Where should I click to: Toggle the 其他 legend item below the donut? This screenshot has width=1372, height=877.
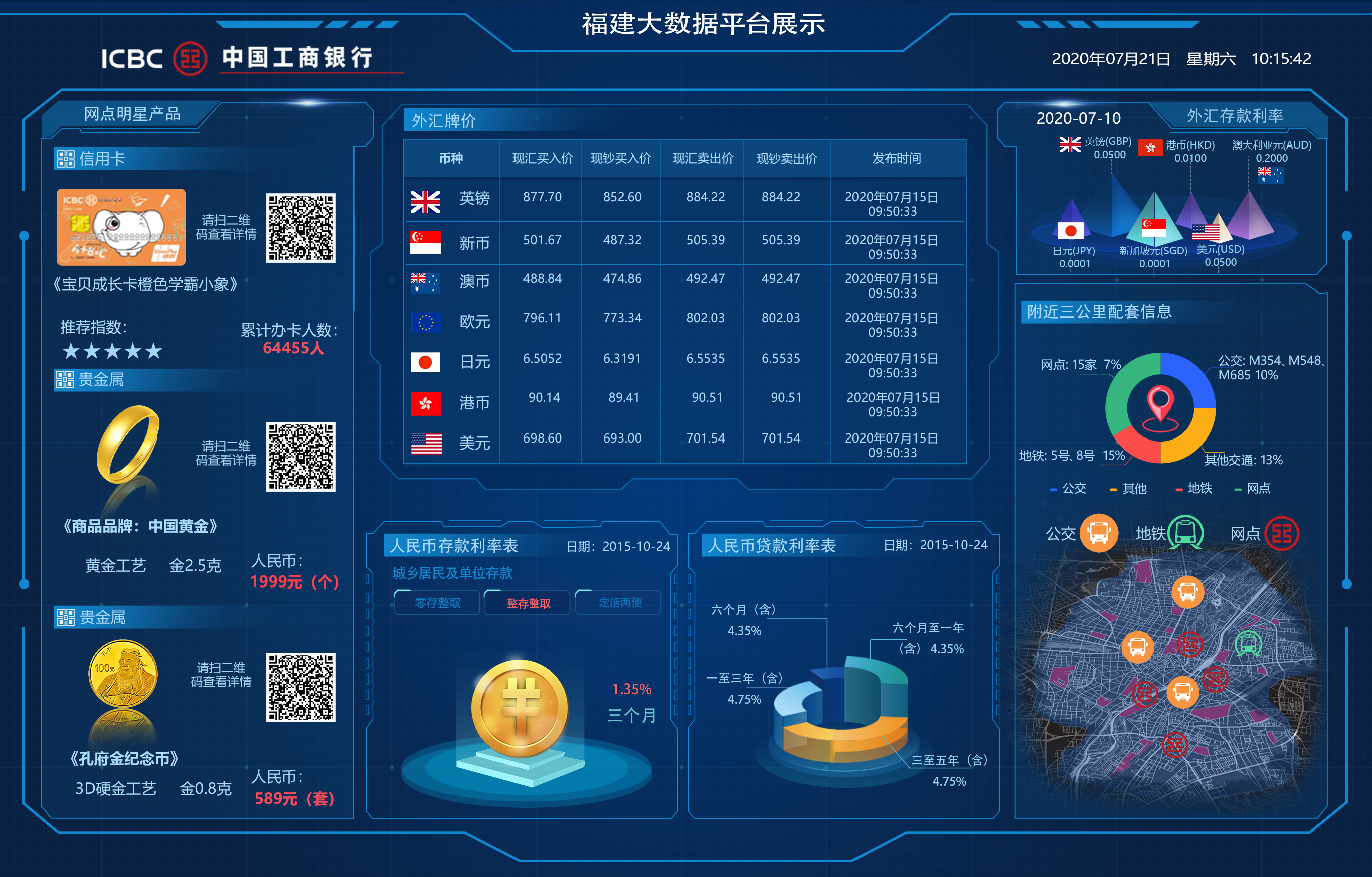point(1130,489)
